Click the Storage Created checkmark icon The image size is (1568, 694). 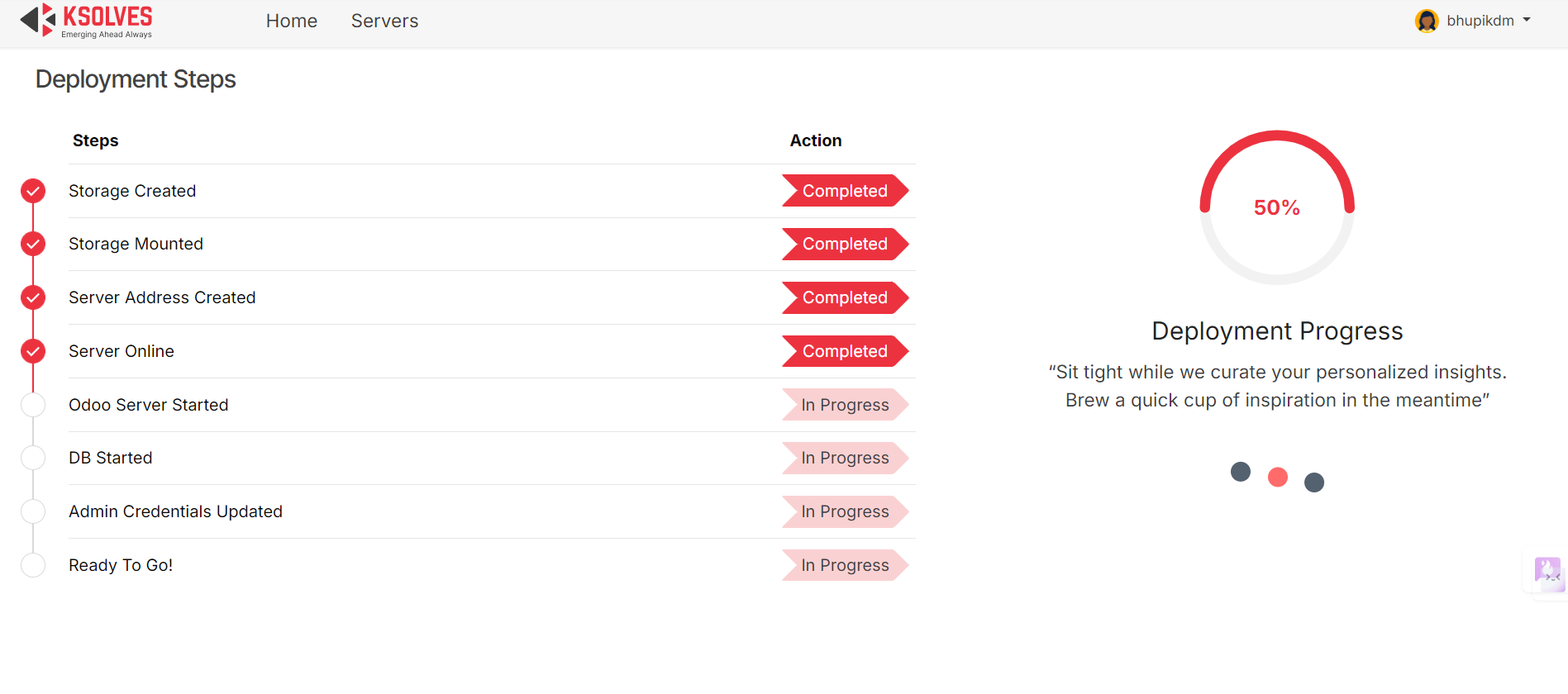coord(33,191)
